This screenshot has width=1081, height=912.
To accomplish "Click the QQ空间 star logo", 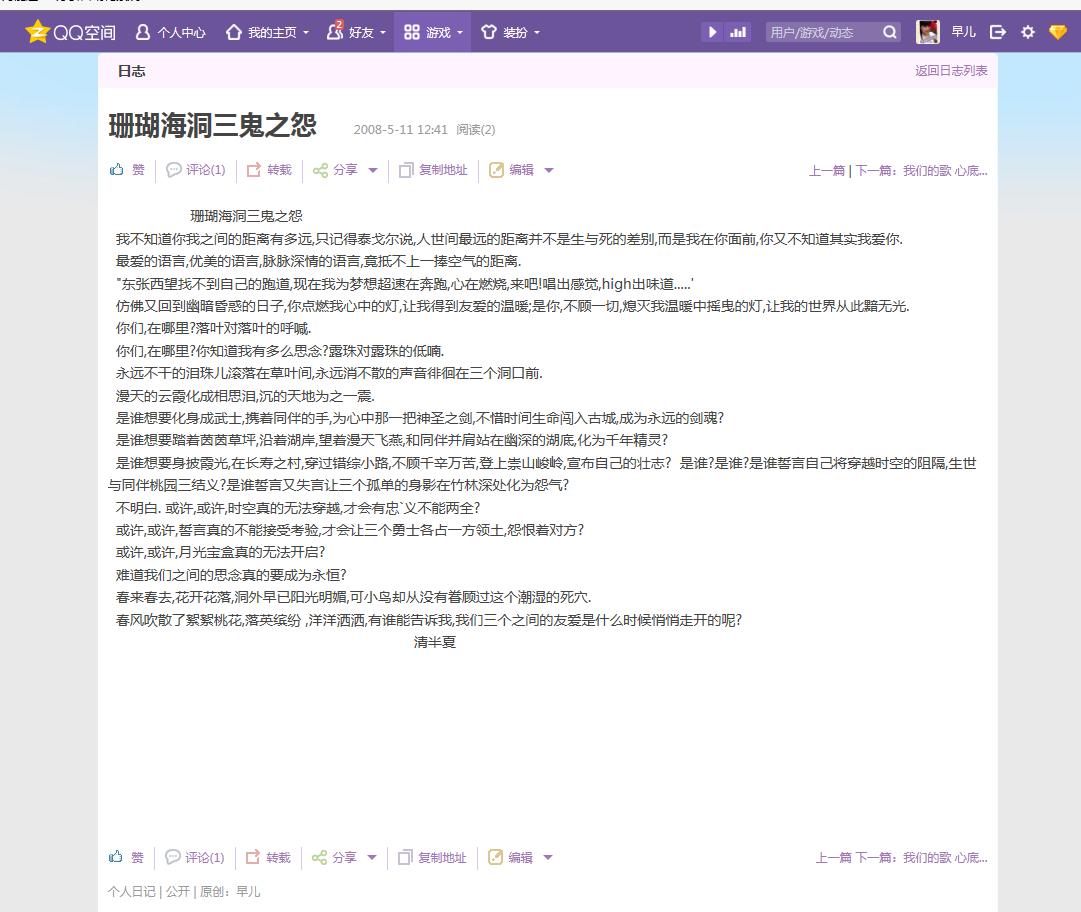I will pyautogui.click(x=37, y=32).
